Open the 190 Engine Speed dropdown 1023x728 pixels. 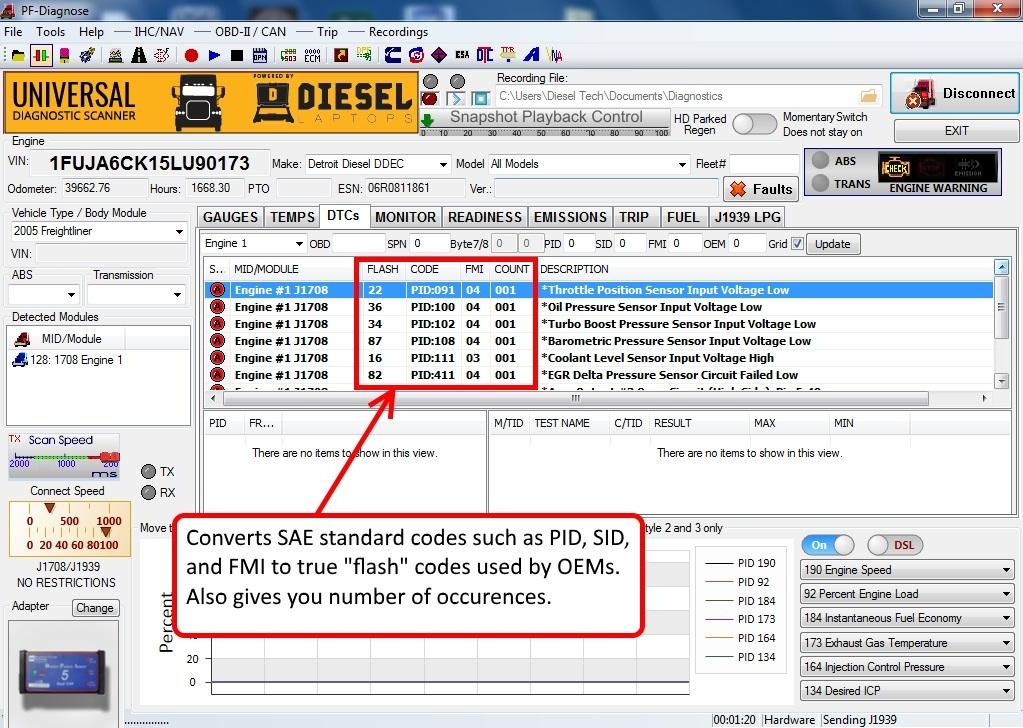pos(907,570)
